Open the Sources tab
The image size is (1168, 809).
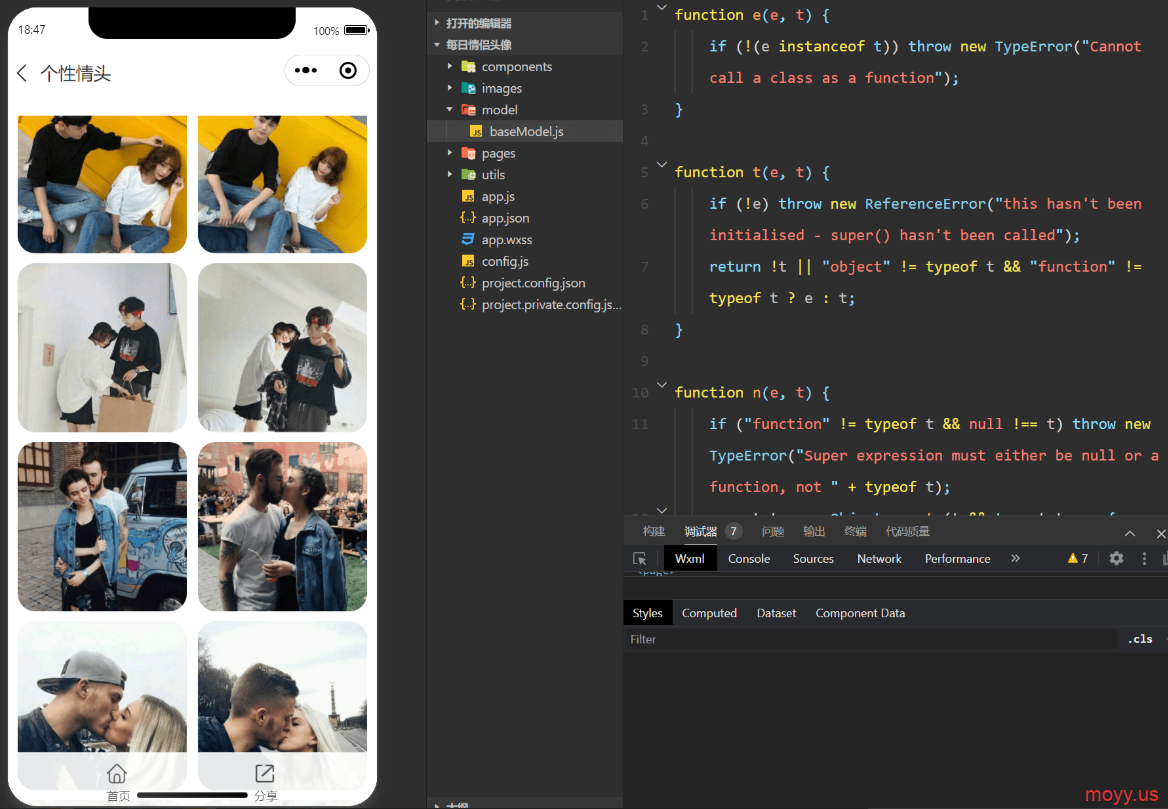813,559
